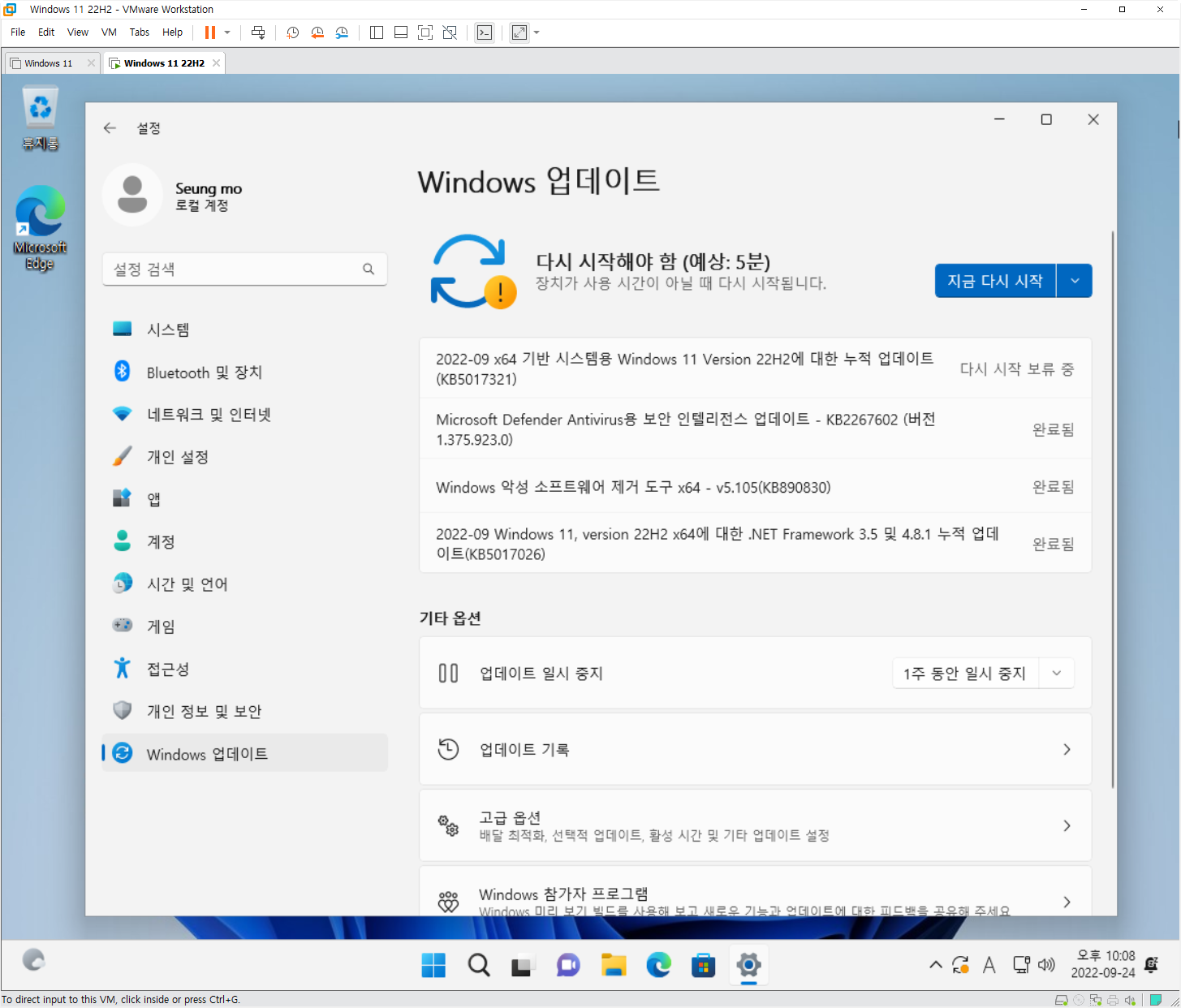Open the VMware File menu
Image resolution: width=1181 pixels, height=1008 pixels.
point(18,32)
